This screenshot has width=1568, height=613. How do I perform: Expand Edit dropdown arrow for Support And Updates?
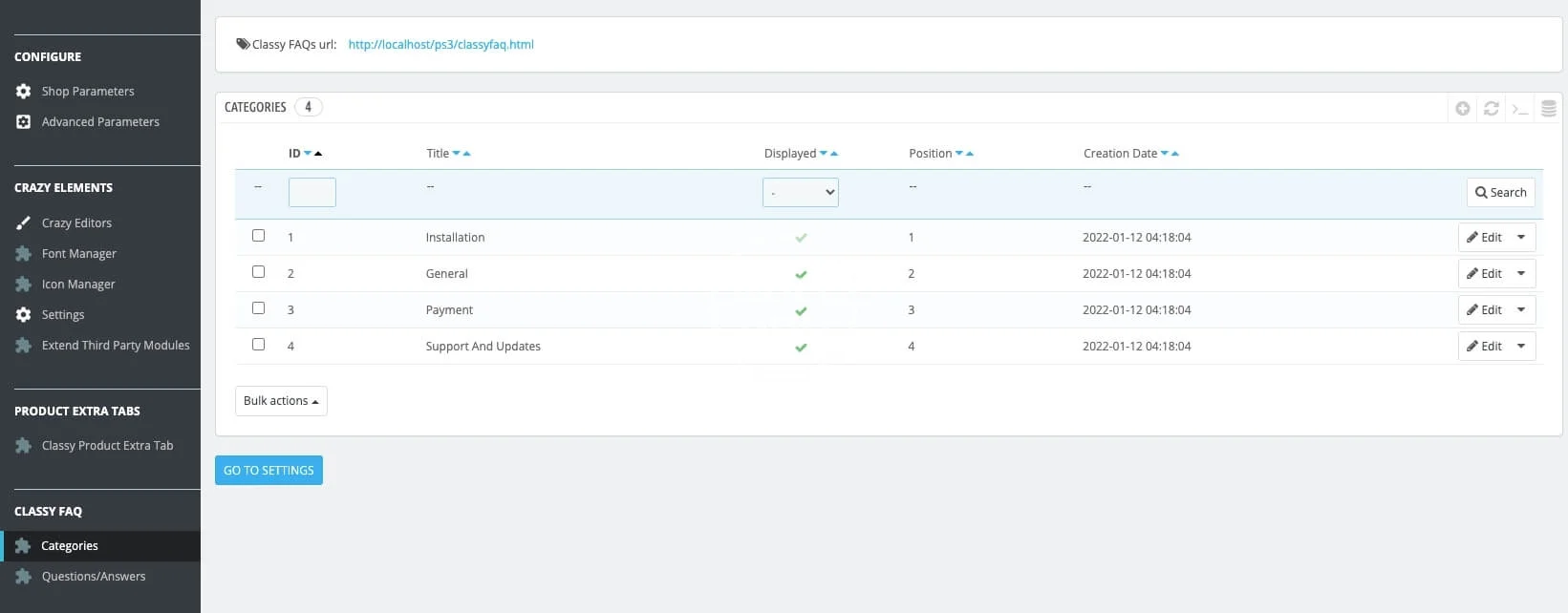click(x=1521, y=347)
